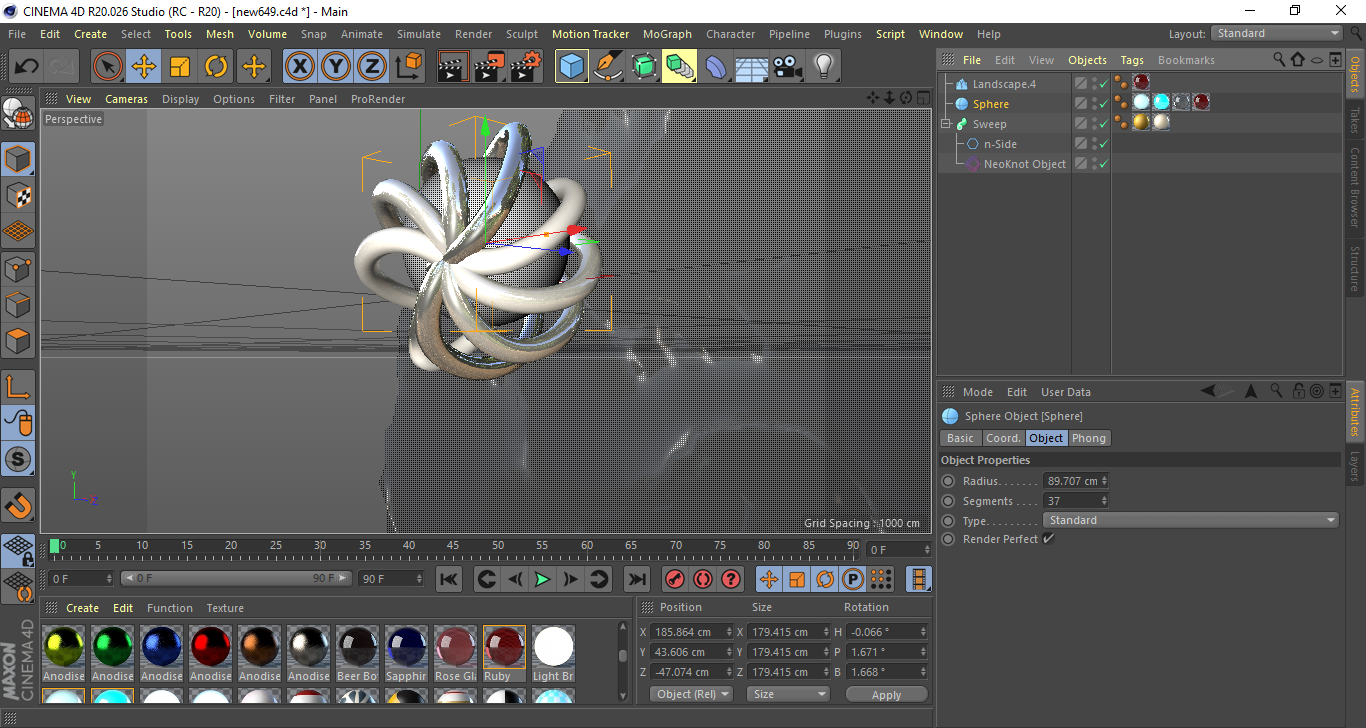Select Landscape.4 in Object Manager

(x=1004, y=84)
